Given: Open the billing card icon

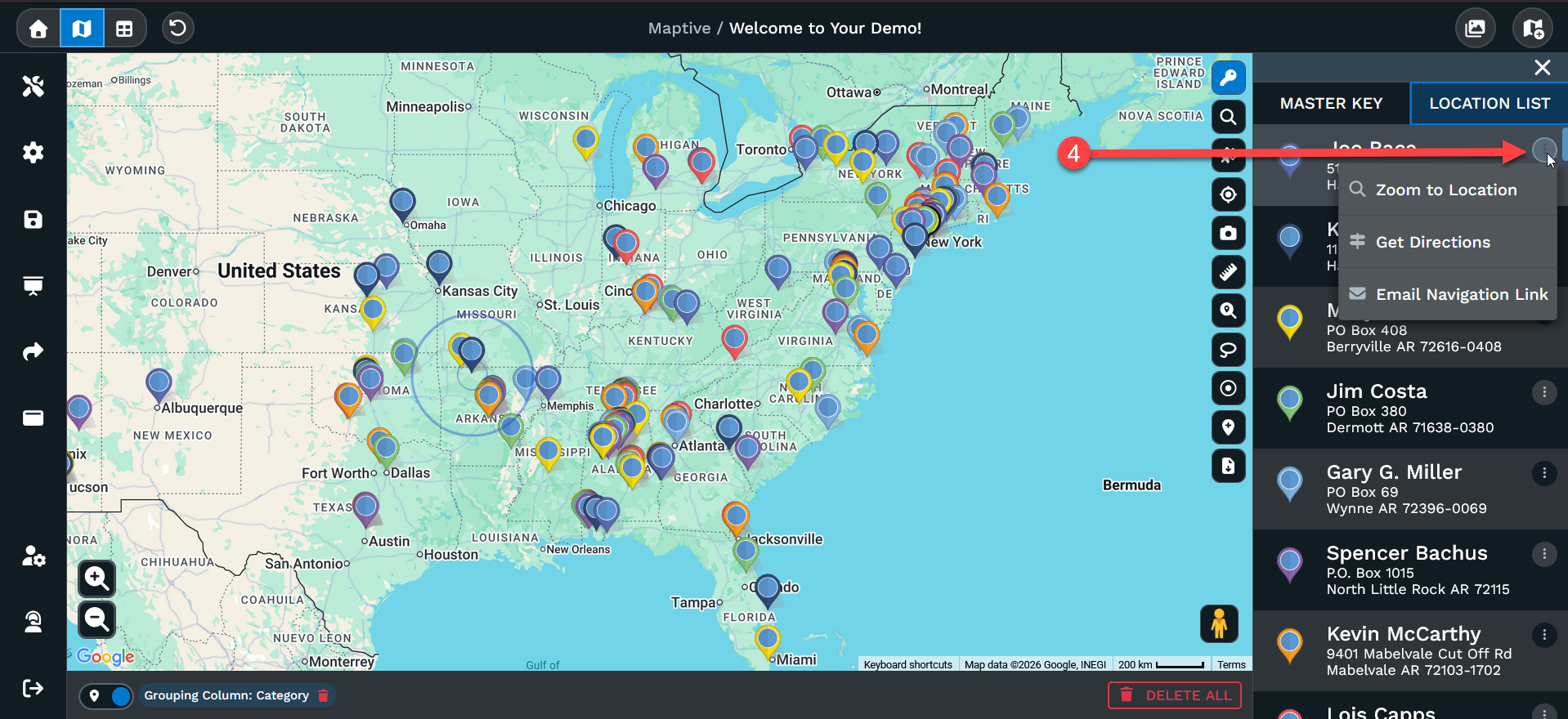Looking at the screenshot, I should (x=33, y=418).
